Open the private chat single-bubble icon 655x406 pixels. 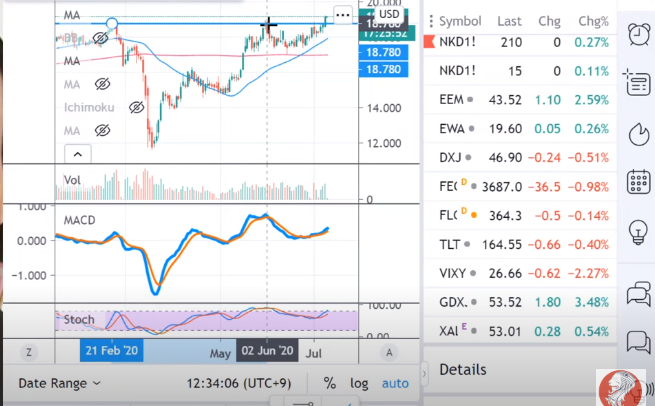point(639,342)
